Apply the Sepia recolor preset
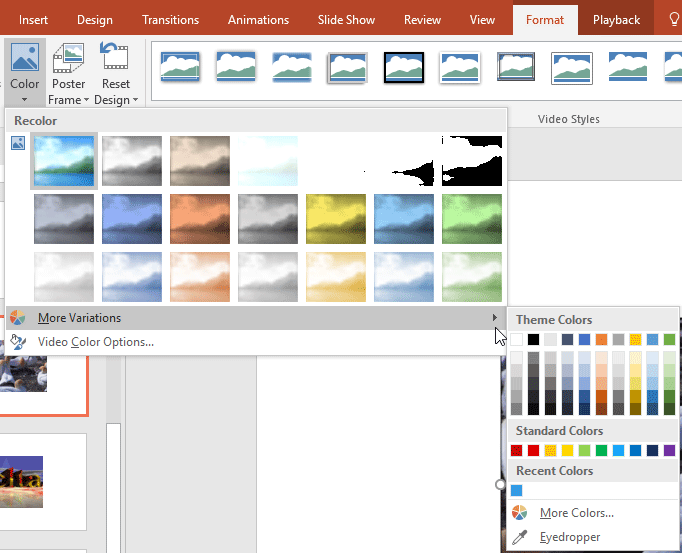Viewport: 682px width, 553px height. pos(200,160)
